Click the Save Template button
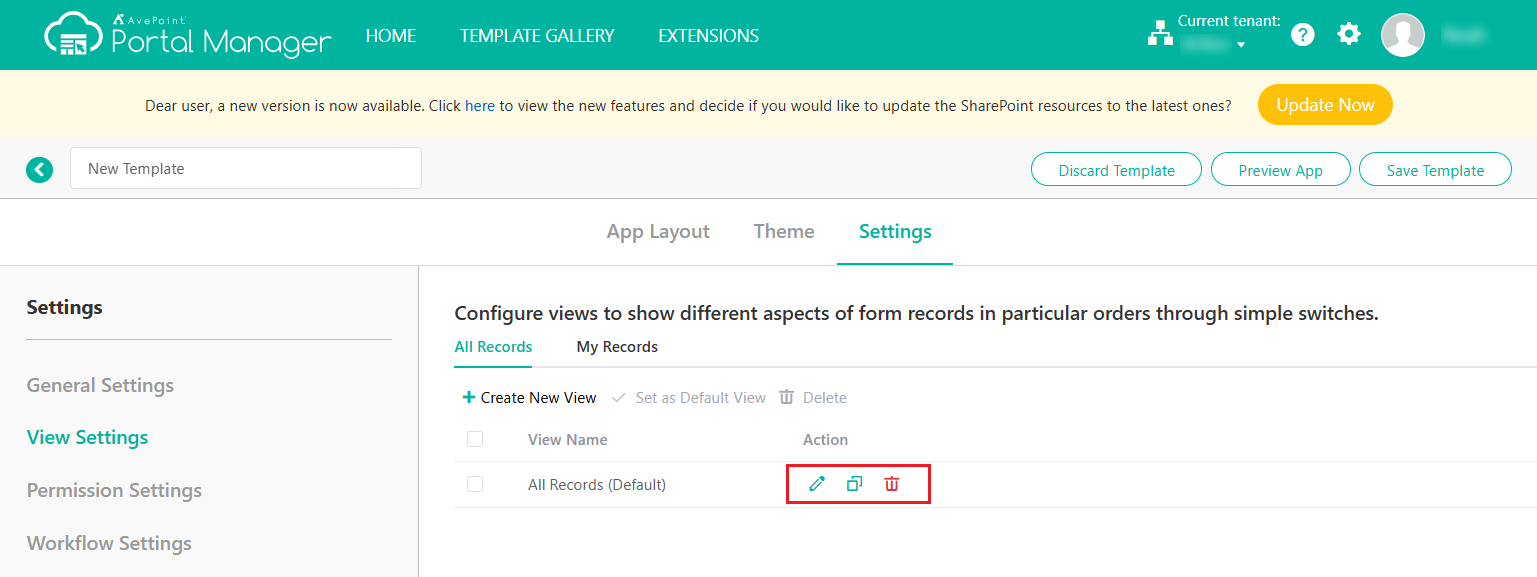Image resolution: width=1537 pixels, height=577 pixels. (x=1435, y=170)
